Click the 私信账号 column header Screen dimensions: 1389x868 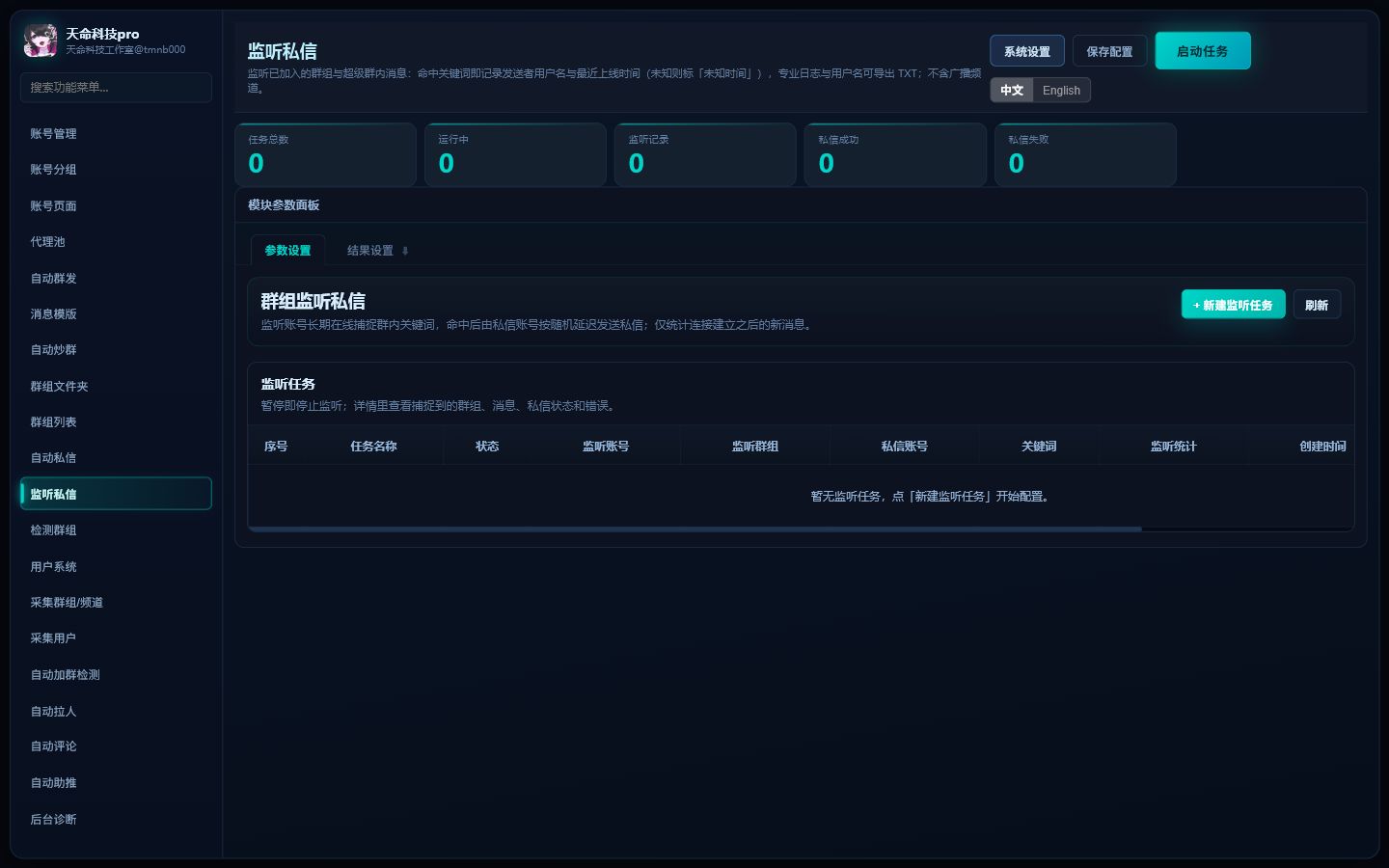click(x=905, y=446)
